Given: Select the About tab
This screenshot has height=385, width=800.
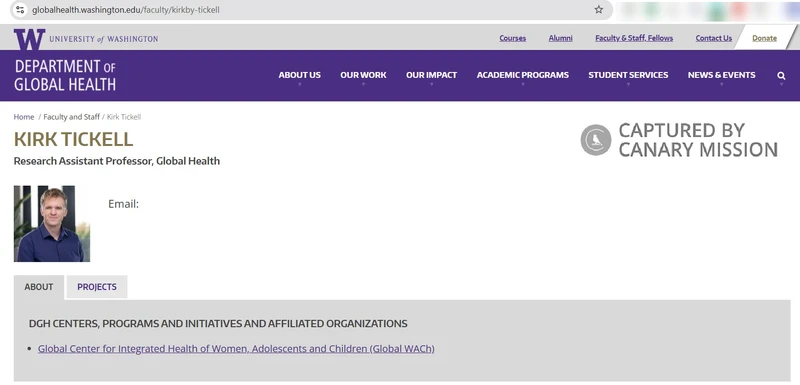Looking at the screenshot, I should coord(39,287).
